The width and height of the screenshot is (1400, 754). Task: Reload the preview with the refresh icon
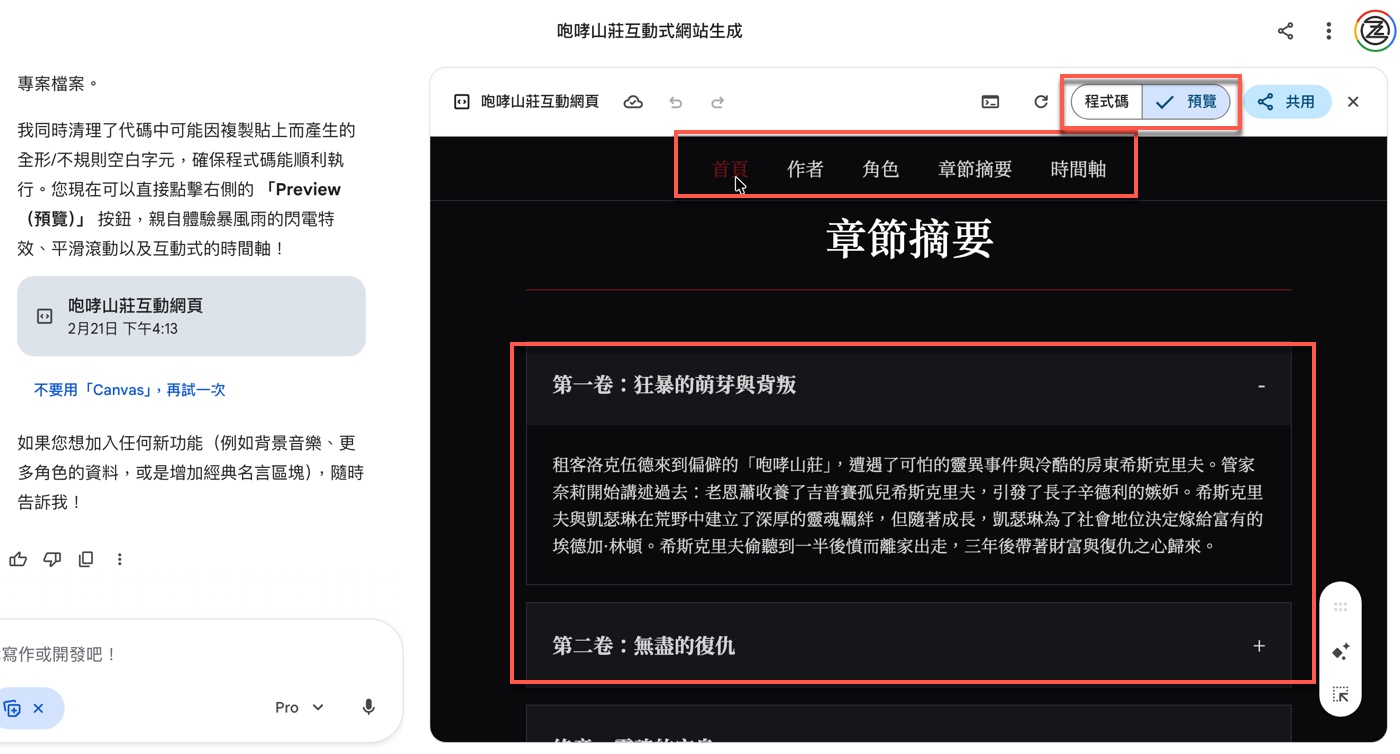1041,102
